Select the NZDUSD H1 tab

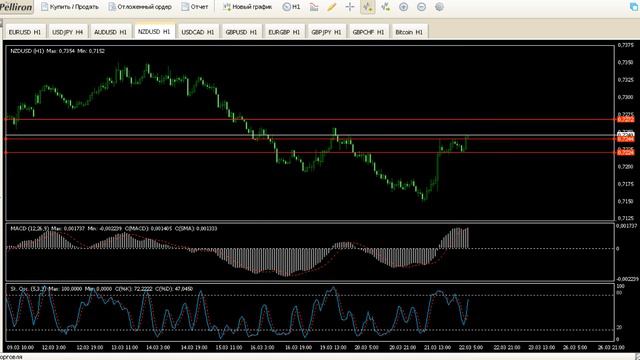point(154,31)
